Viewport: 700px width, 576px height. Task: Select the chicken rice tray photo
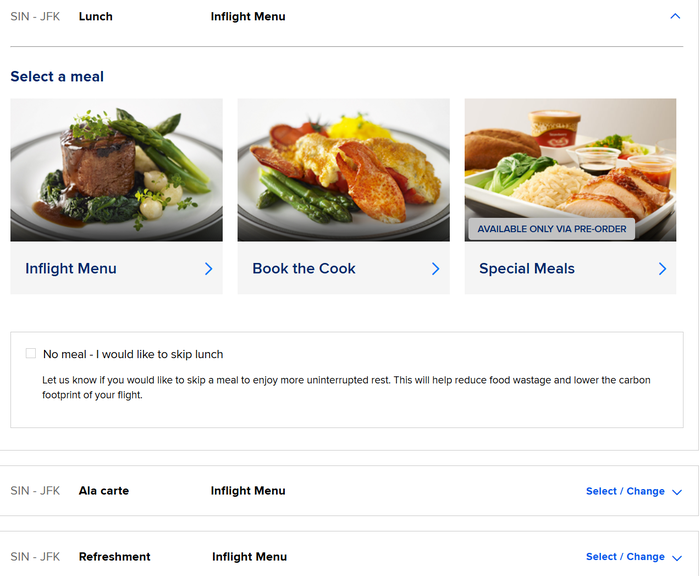tap(570, 170)
